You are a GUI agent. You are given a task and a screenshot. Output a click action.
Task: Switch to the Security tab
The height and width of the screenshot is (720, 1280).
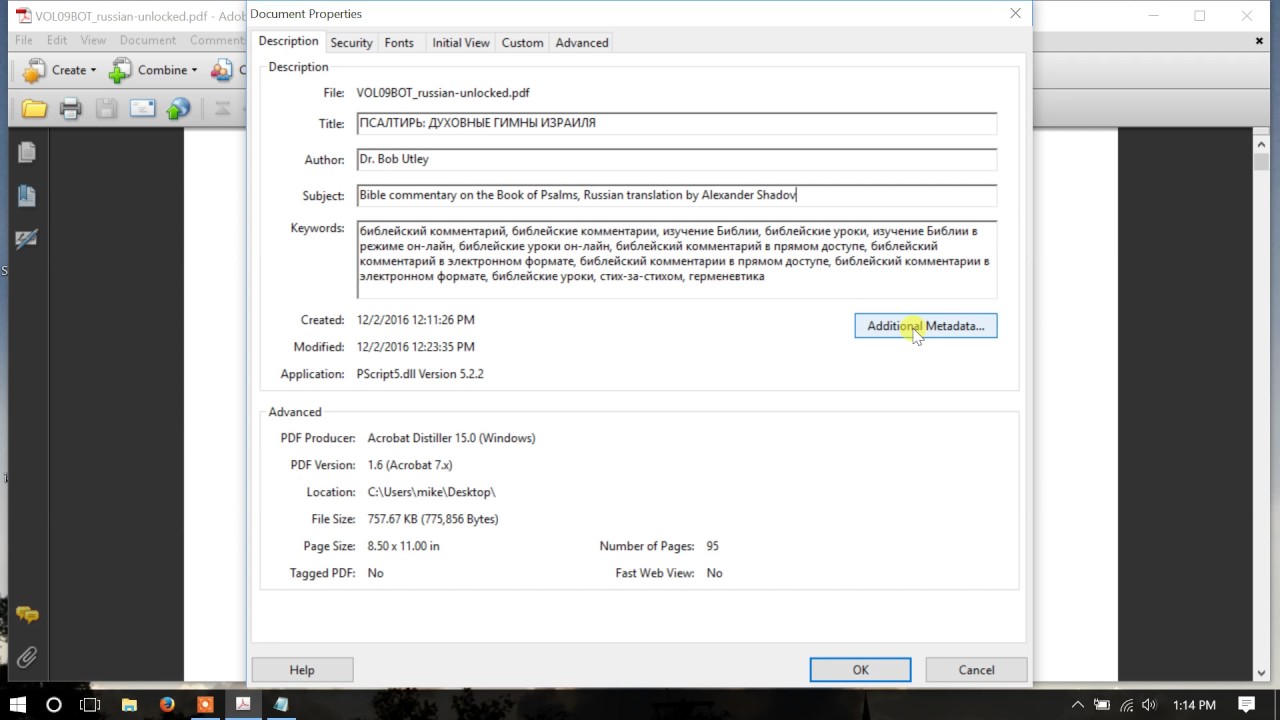(351, 43)
